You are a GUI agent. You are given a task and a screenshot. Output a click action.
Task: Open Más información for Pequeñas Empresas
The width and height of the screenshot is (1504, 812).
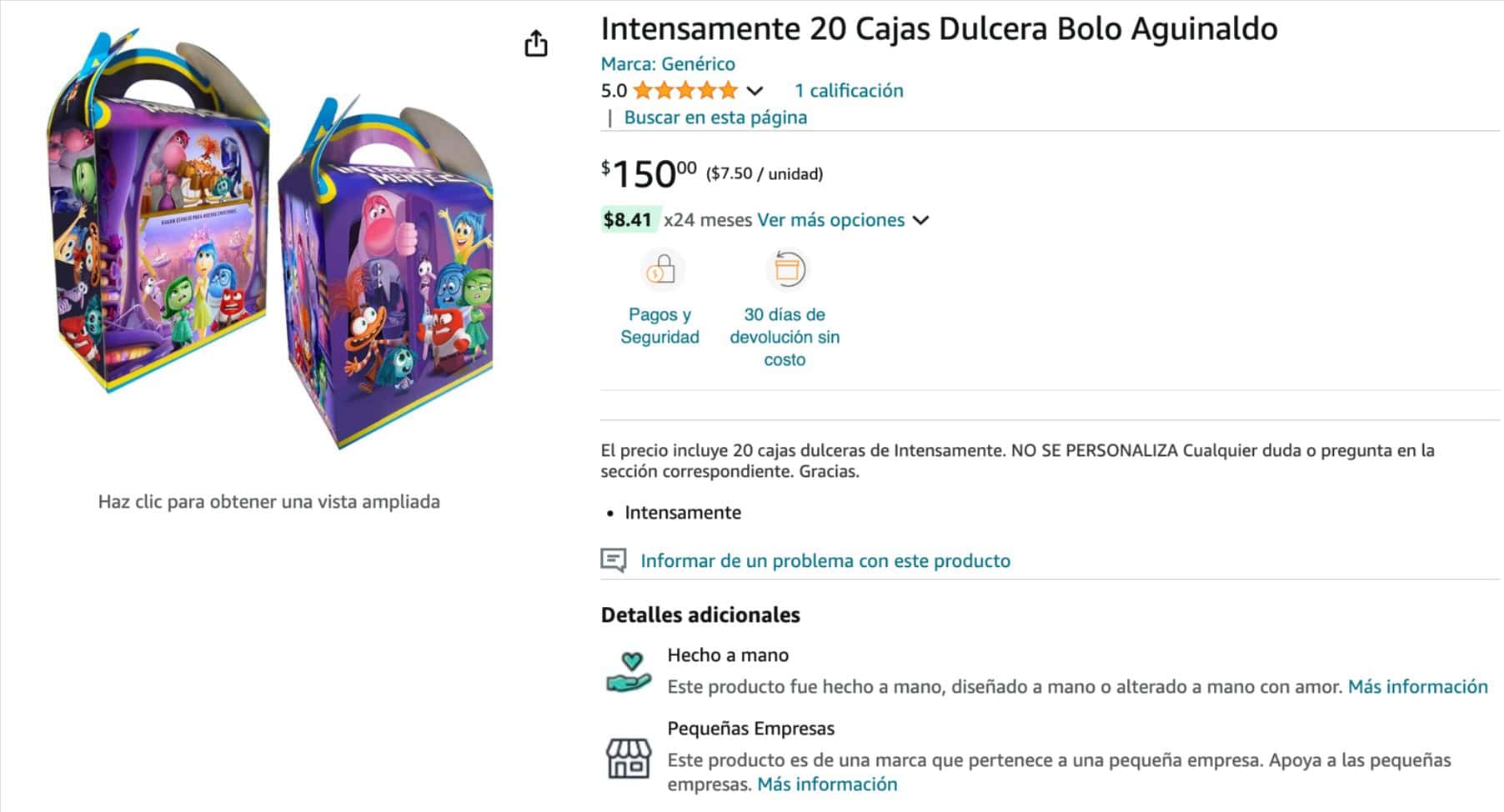point(827,784)
